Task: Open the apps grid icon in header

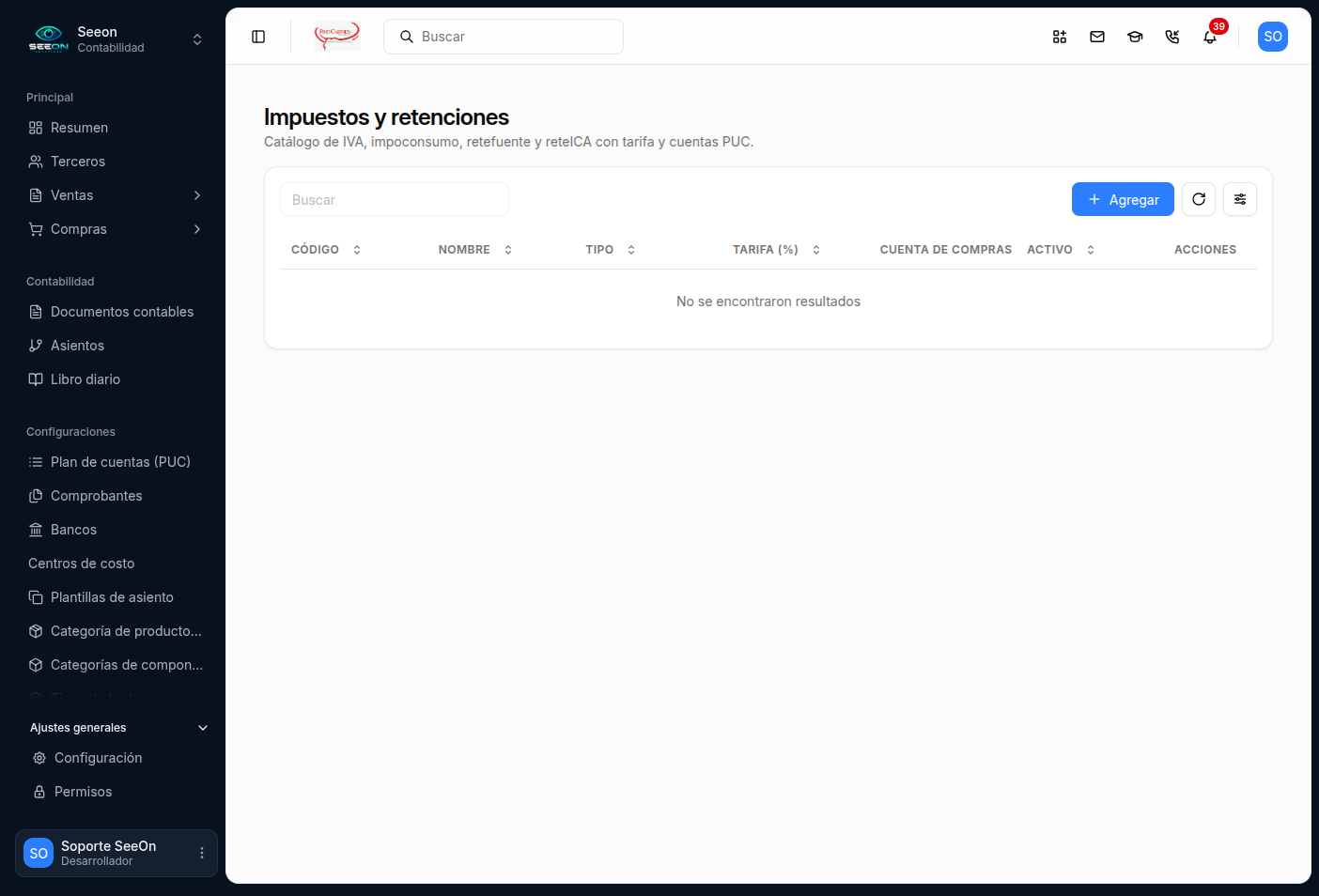Action: (x=1060, y=37)
